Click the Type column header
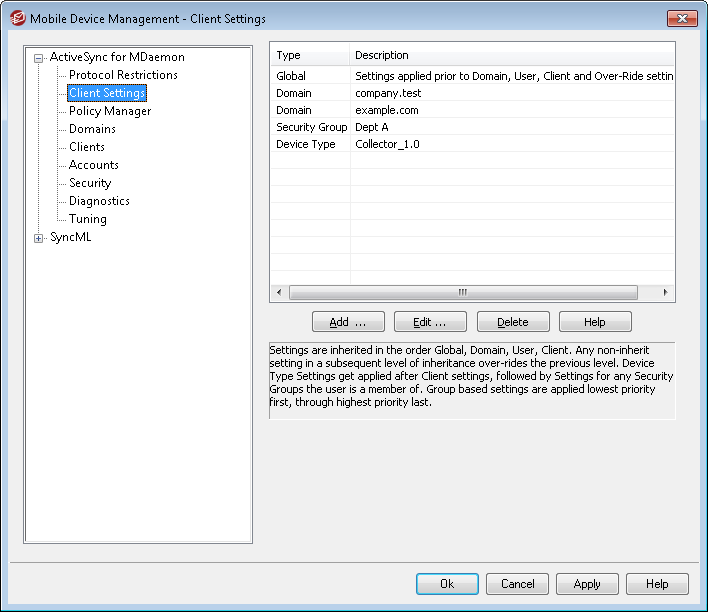Viewport: 708px width, 612px height. coord(310,55)
